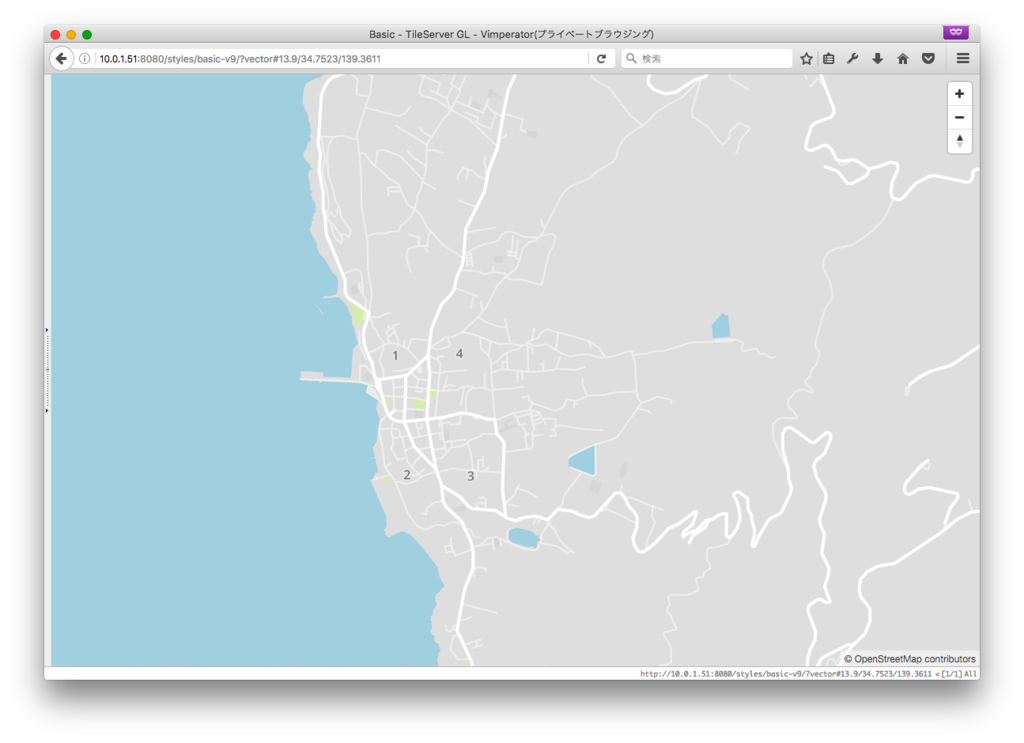Image resolution: width=1024 pixels, height=743 pixels.
Task: Open the hamburger menu
Action: pyautogui.click(x=963, y=59)
